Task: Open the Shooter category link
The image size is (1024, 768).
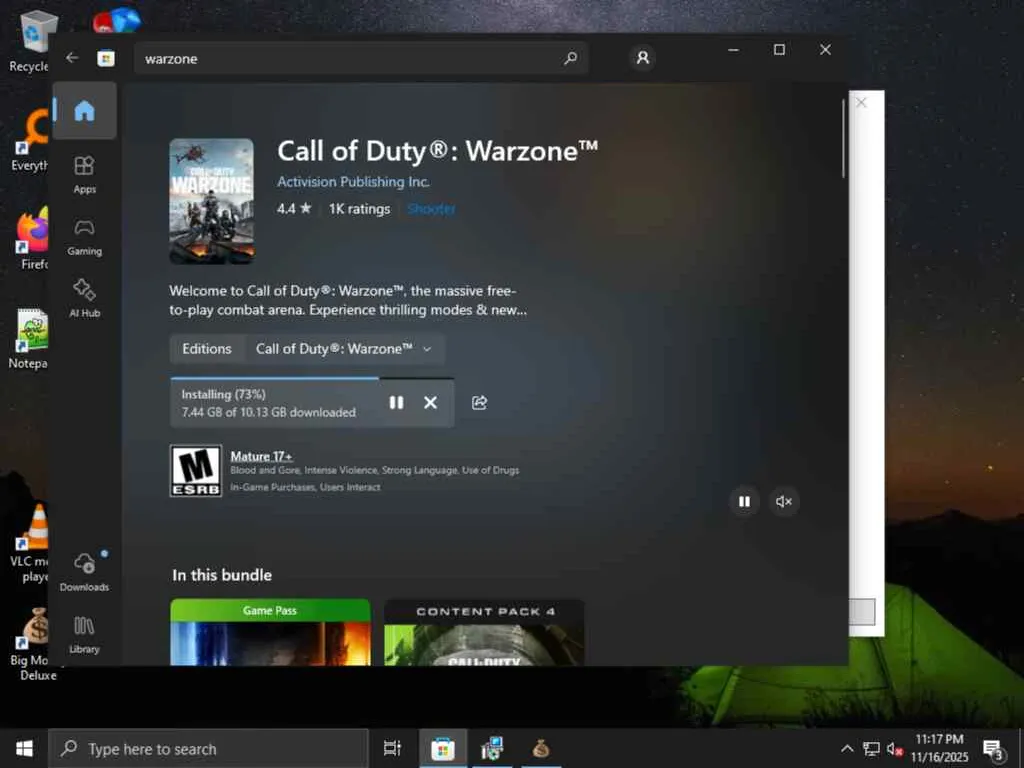Action: pyautogui.click(x=431, y=209)
